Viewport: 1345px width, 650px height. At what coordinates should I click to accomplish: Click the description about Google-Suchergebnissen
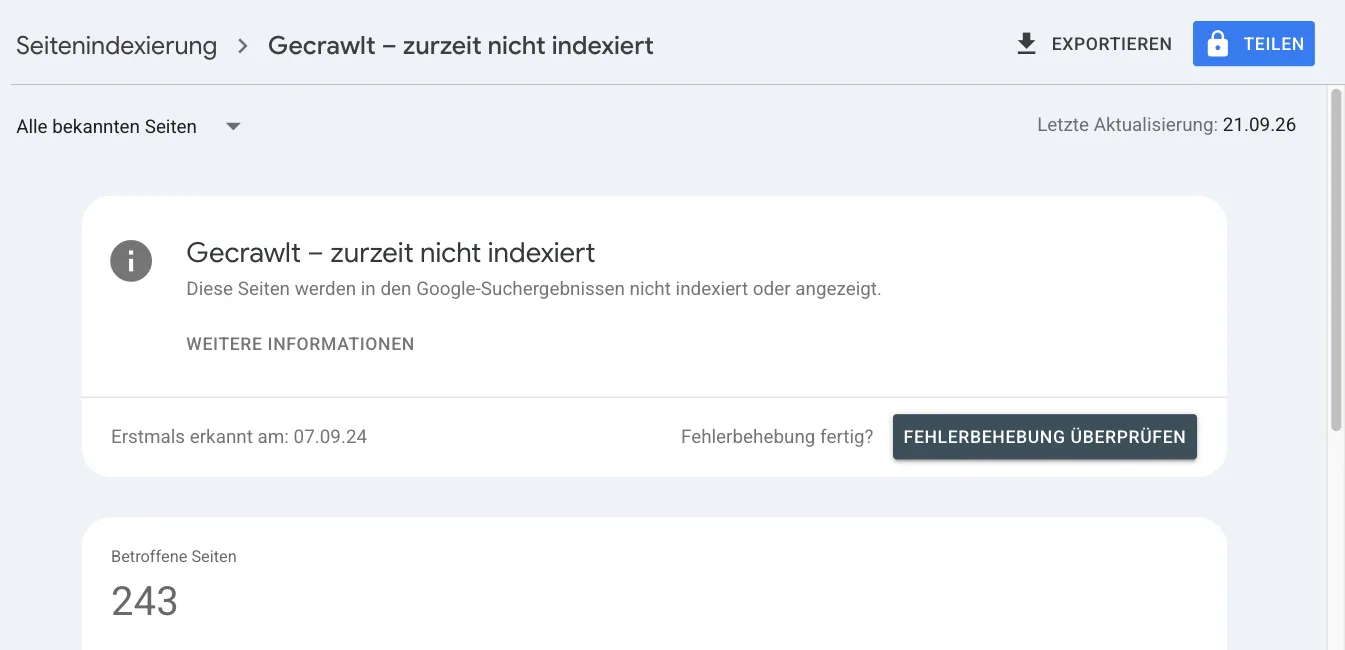pyautogui.click(x=534, y=290)
